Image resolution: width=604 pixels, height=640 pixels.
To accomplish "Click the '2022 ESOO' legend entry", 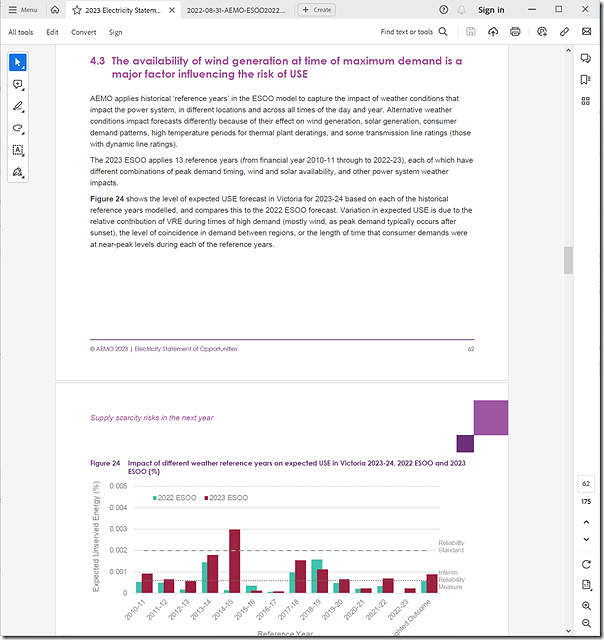I will pyautogui.click(x=174, y=498).
